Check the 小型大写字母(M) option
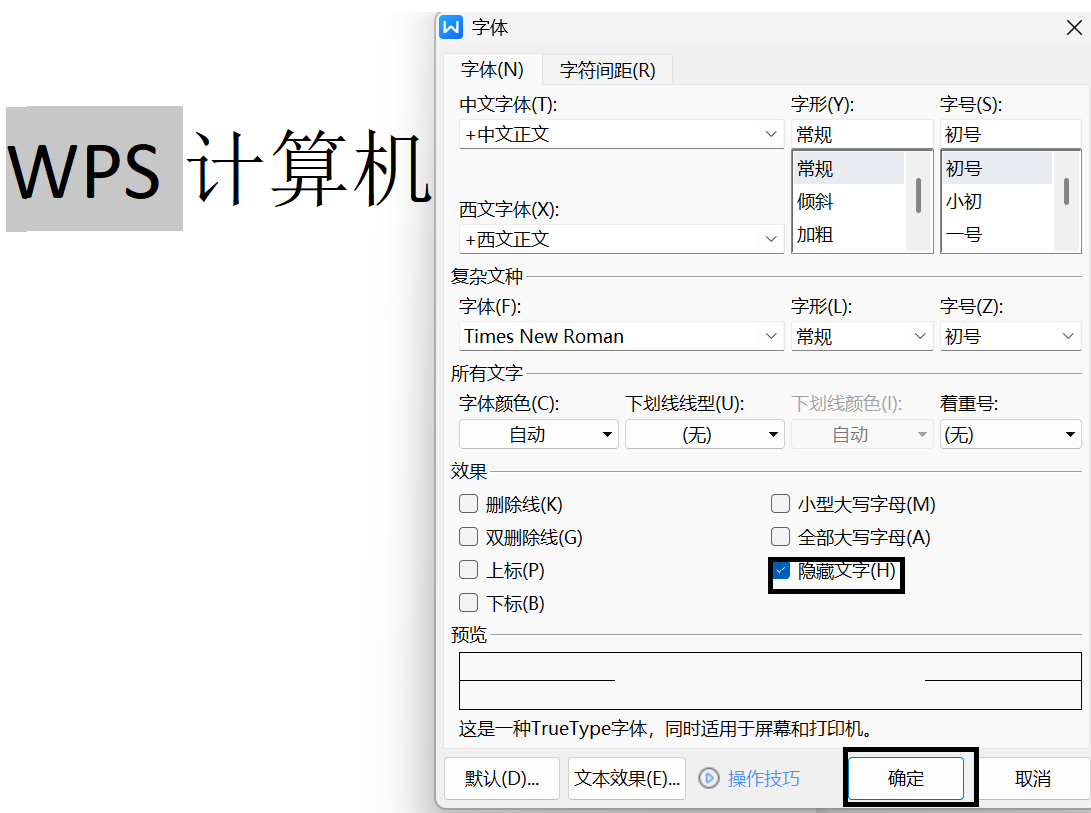This screenshot has height=813, width=1091. point(781,503)
